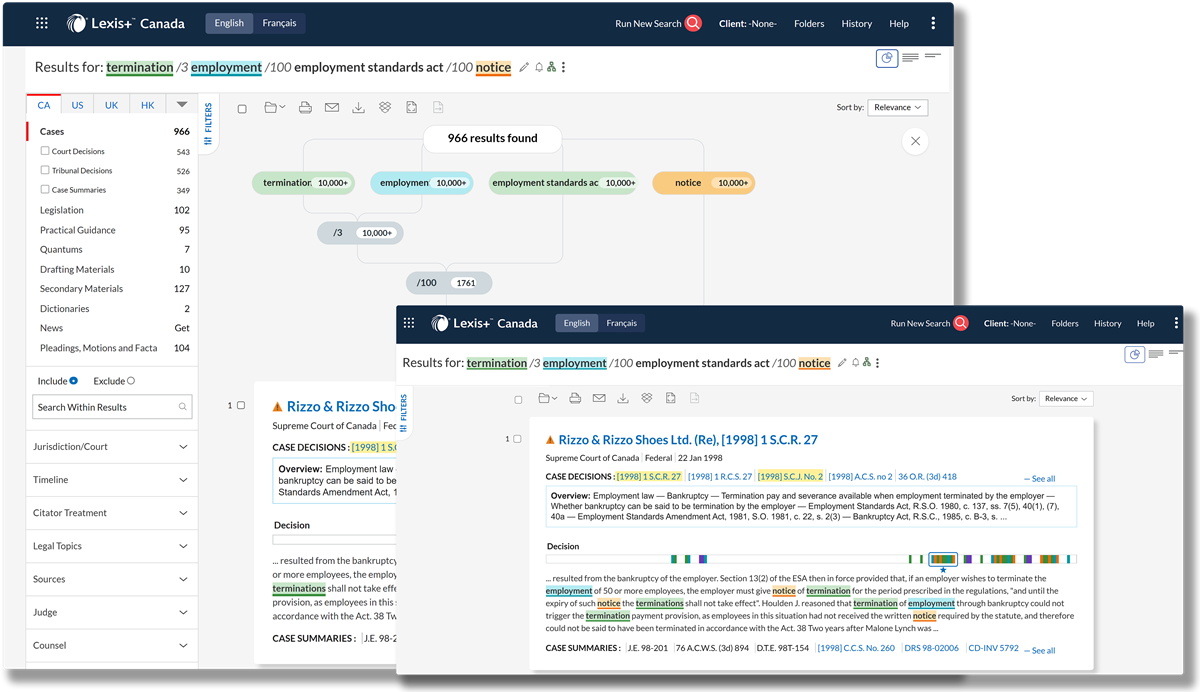This screenshot has height=692, width=1200.
Task: Click the Search Within Results input field
Action: click(105, 407)
